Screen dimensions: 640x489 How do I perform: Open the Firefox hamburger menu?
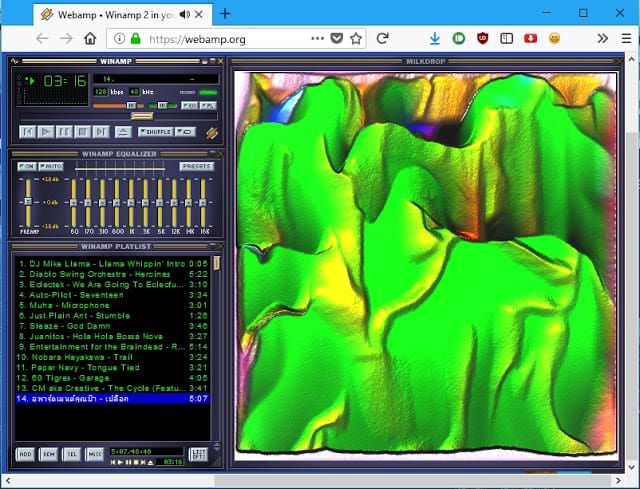(626, 39)
